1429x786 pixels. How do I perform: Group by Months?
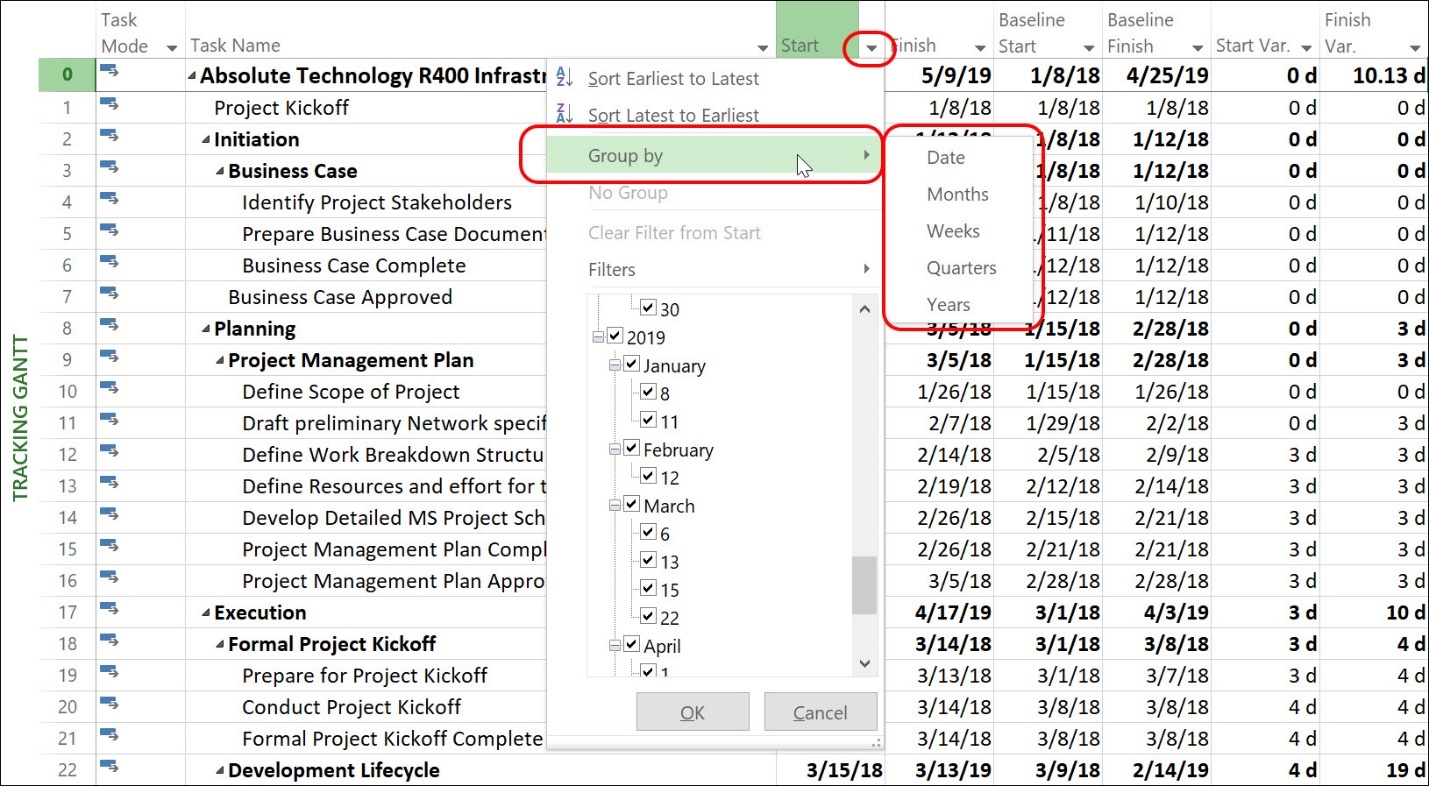pos(957,194)
